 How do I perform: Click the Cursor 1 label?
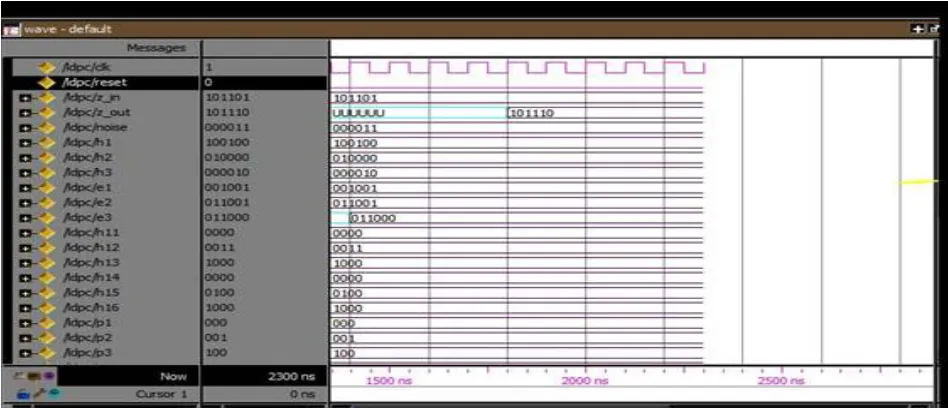161,395
